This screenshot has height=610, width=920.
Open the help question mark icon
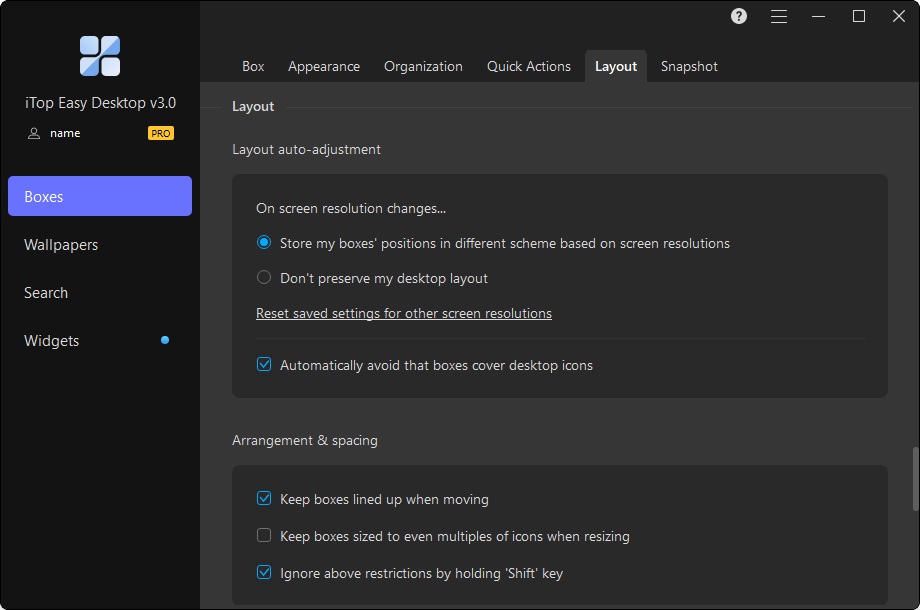click(739, 16)
